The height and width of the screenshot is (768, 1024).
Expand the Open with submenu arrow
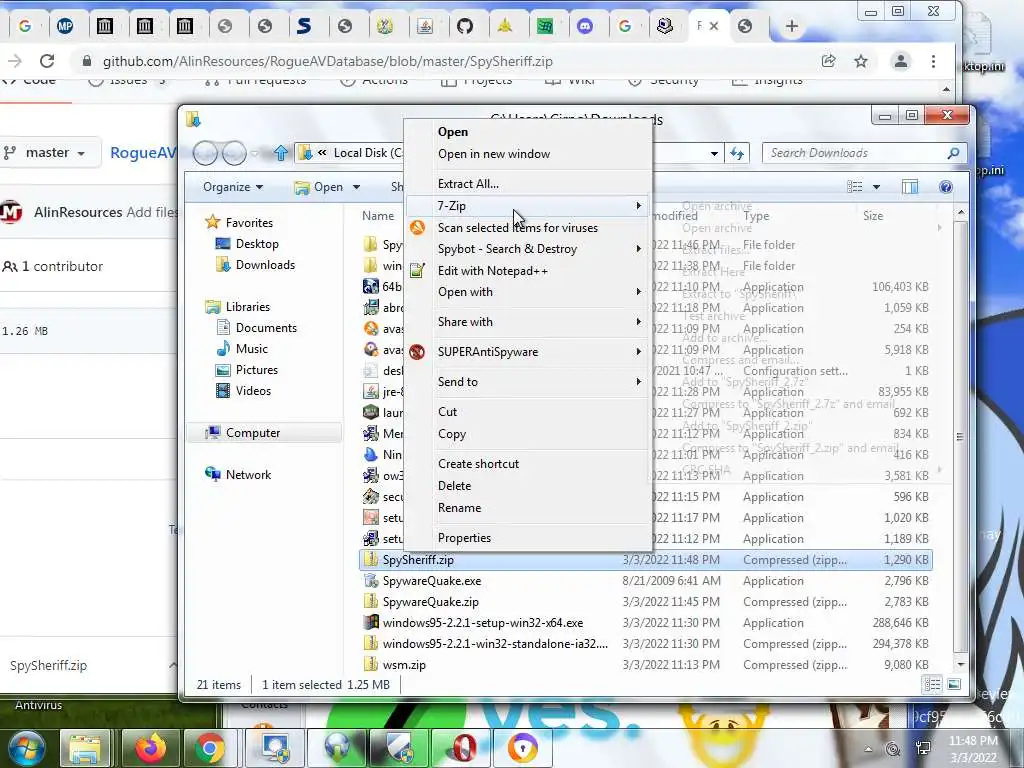(638, 292)
